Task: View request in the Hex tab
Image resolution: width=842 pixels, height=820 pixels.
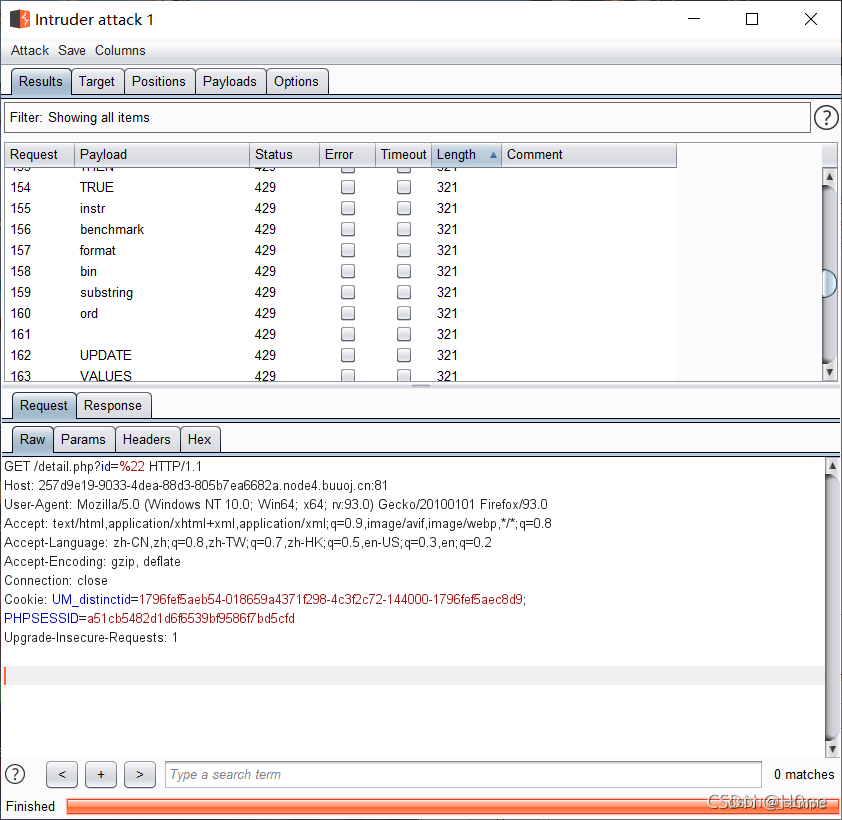Action: 199,439
